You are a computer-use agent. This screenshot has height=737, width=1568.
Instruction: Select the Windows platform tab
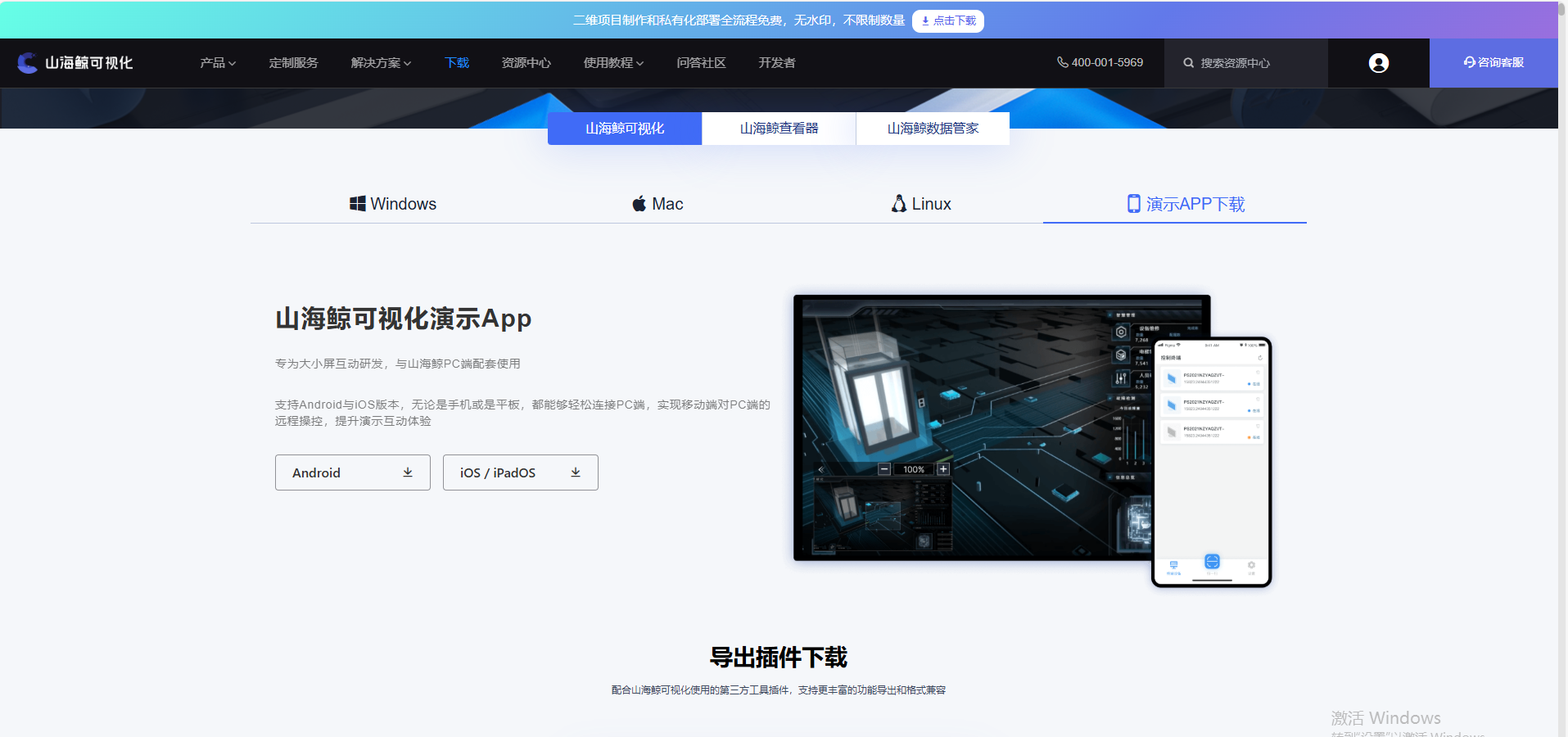(x=393, y=204)
